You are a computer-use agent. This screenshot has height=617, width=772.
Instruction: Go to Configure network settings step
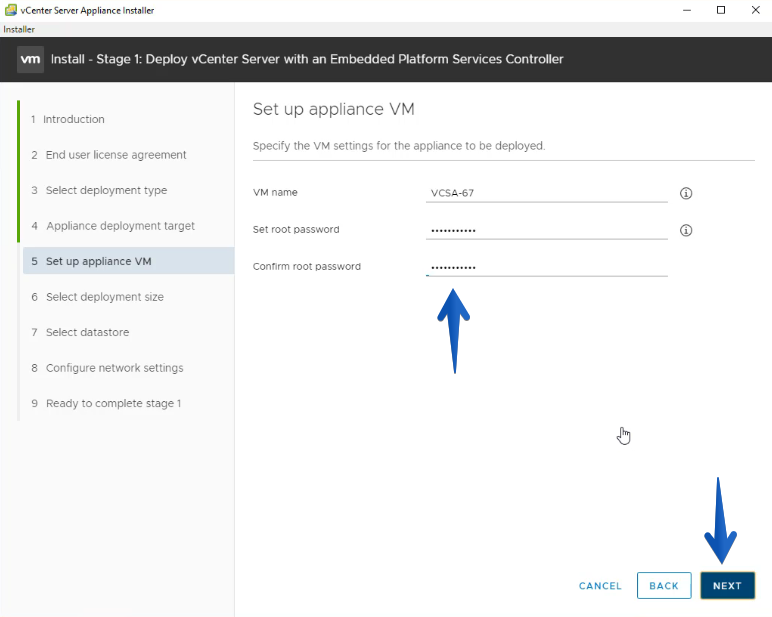(x=107, y=368)
